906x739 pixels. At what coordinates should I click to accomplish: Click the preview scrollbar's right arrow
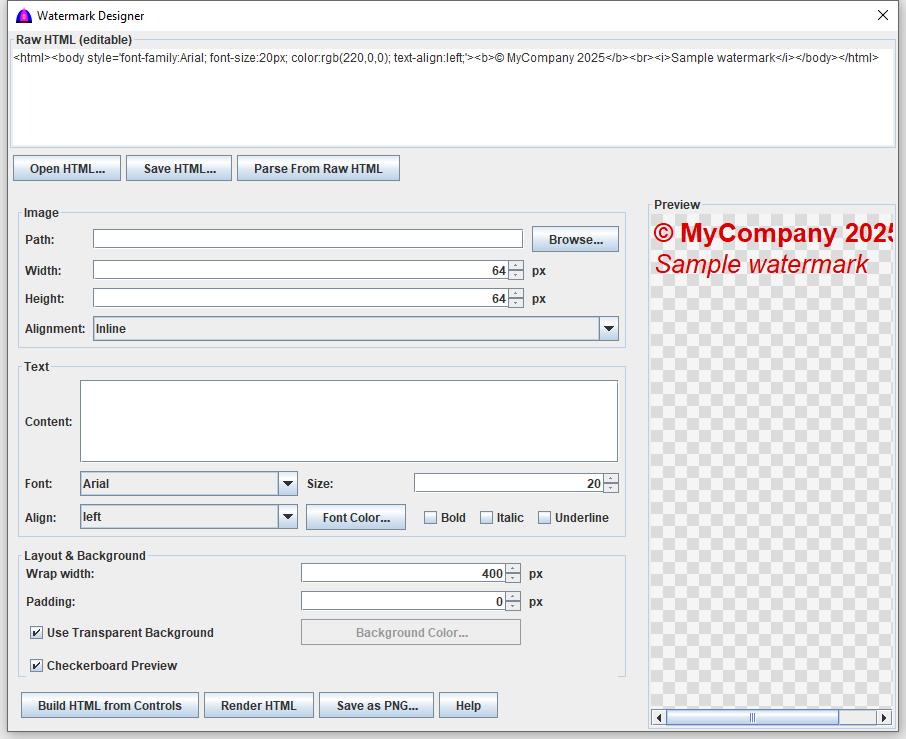tap(882, 717)
